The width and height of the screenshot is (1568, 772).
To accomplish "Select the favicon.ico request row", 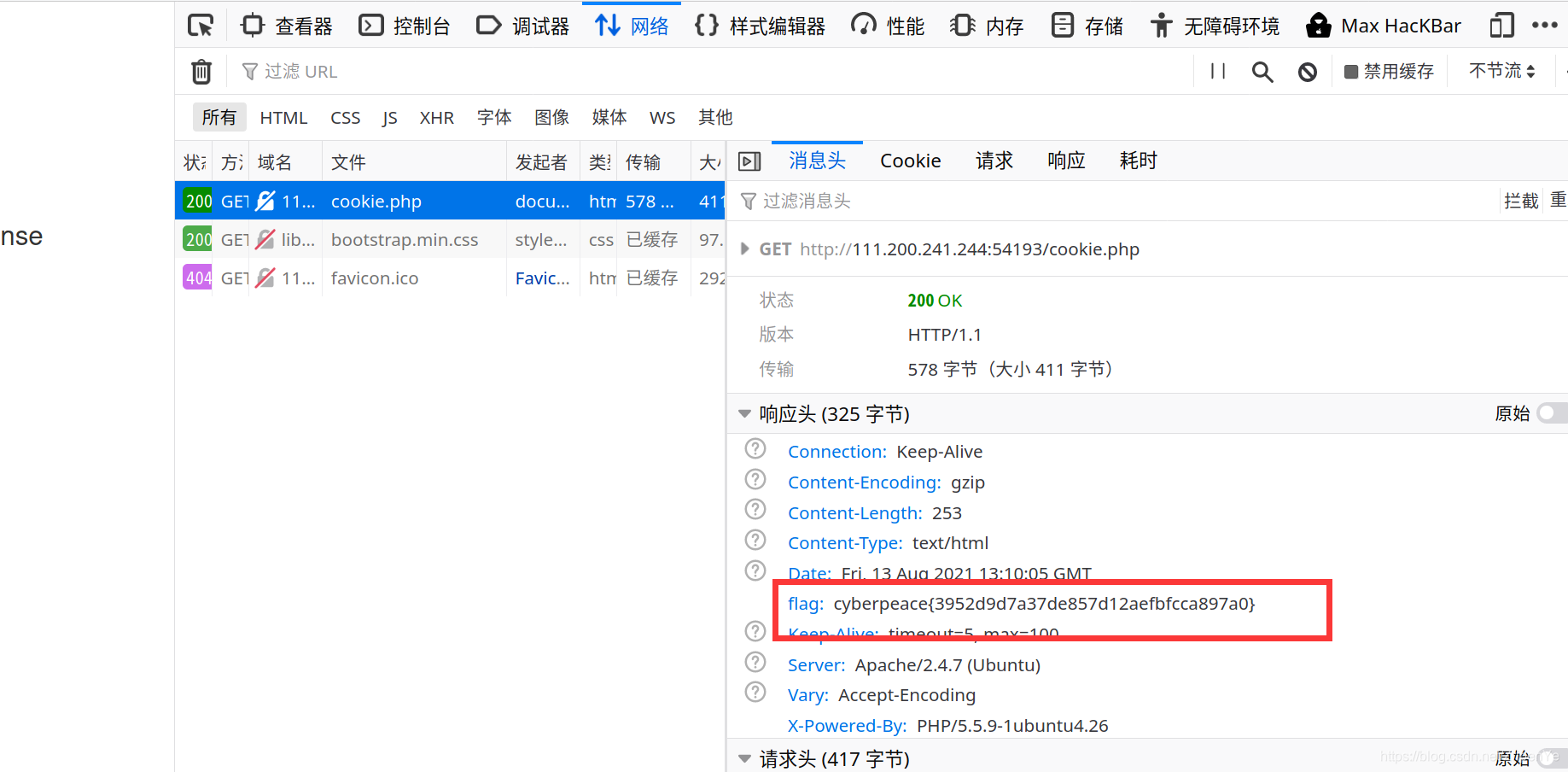I will pyautogui.click(x=450, y=278).
